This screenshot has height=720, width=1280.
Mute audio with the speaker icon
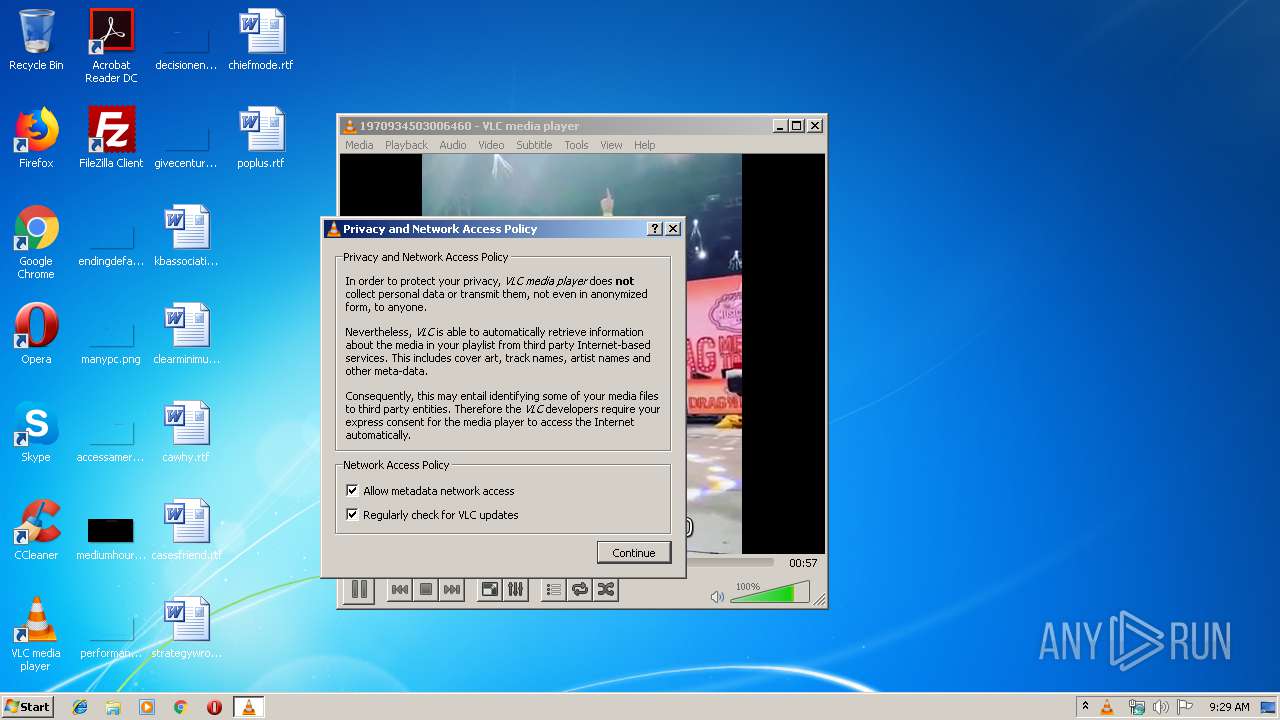[x=717, y=597]
